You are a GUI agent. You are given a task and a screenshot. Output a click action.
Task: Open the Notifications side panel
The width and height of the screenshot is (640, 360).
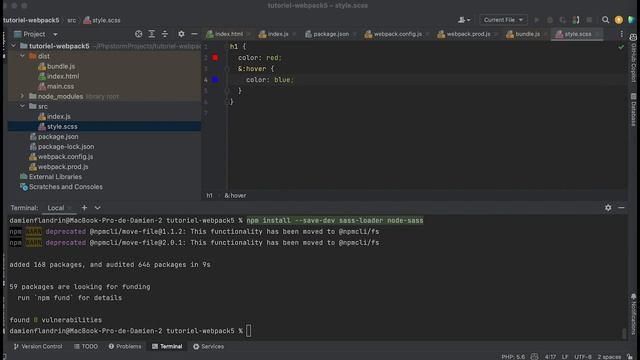(633, 315)
